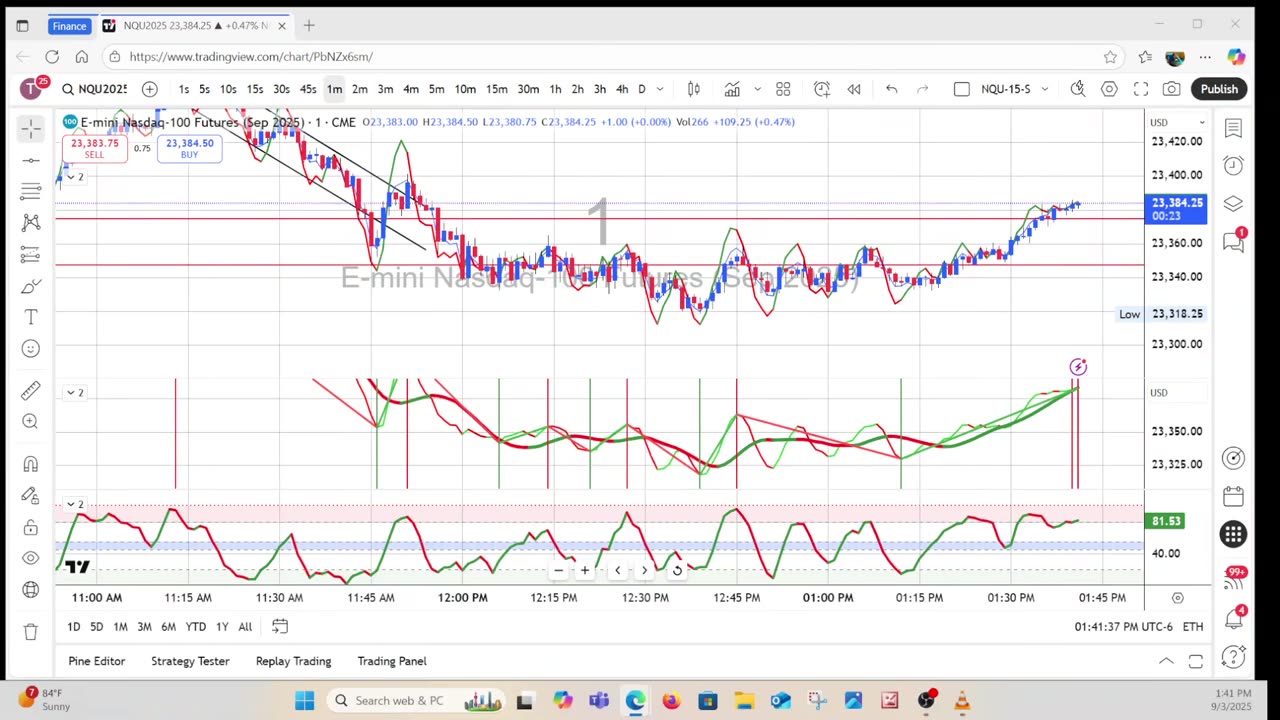Open the watchlist panel icon
The height and width of the screenshot is (720, 1280).
tap(1233, 128)
